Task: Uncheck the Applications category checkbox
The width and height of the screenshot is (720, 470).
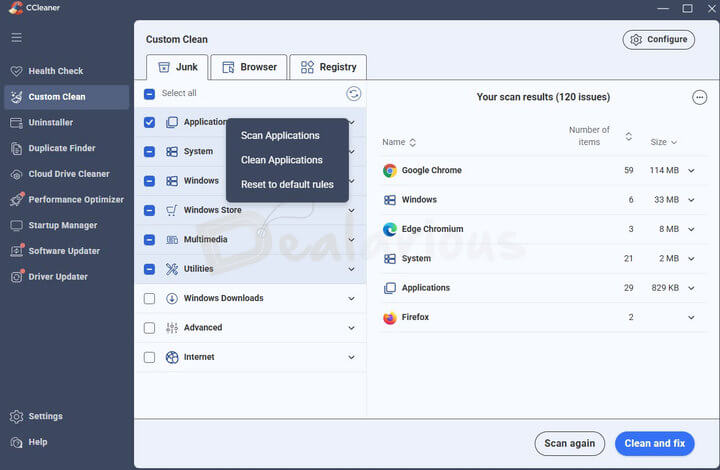Action: (x=149, y=122)
